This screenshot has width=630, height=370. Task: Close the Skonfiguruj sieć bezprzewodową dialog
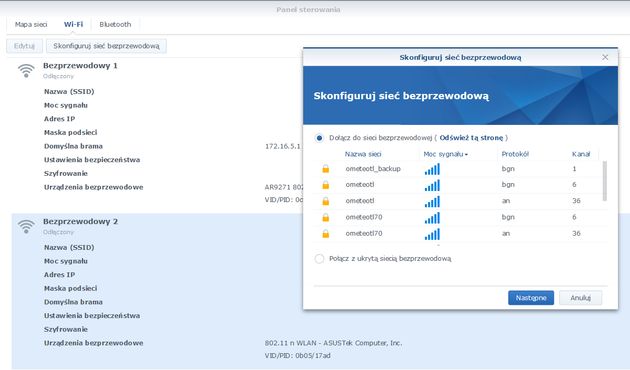605,57
